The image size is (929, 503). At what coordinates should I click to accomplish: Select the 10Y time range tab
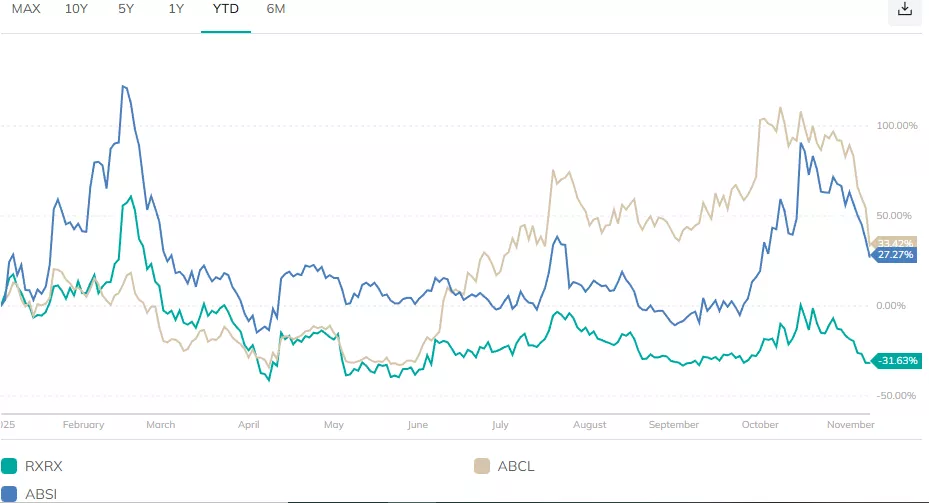tap(76, 9)
